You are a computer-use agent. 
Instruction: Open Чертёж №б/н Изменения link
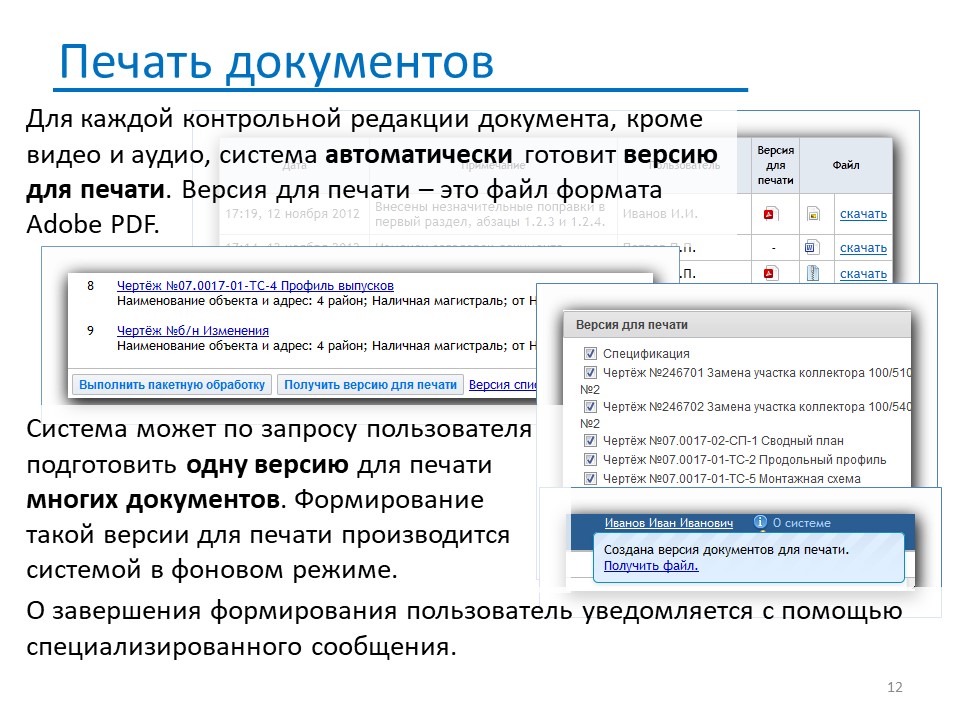pyautogui.click(x=193, y=331)
